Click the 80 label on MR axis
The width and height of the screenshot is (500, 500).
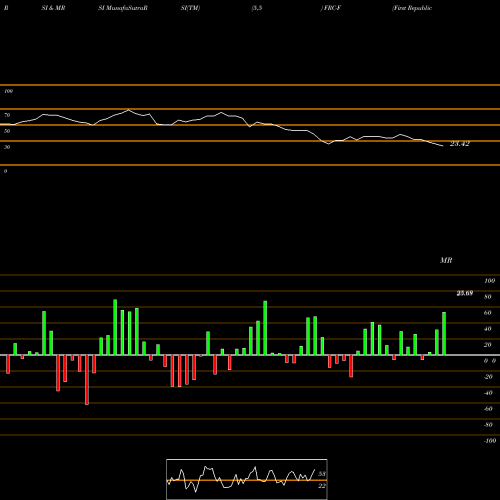click(488, 297)
